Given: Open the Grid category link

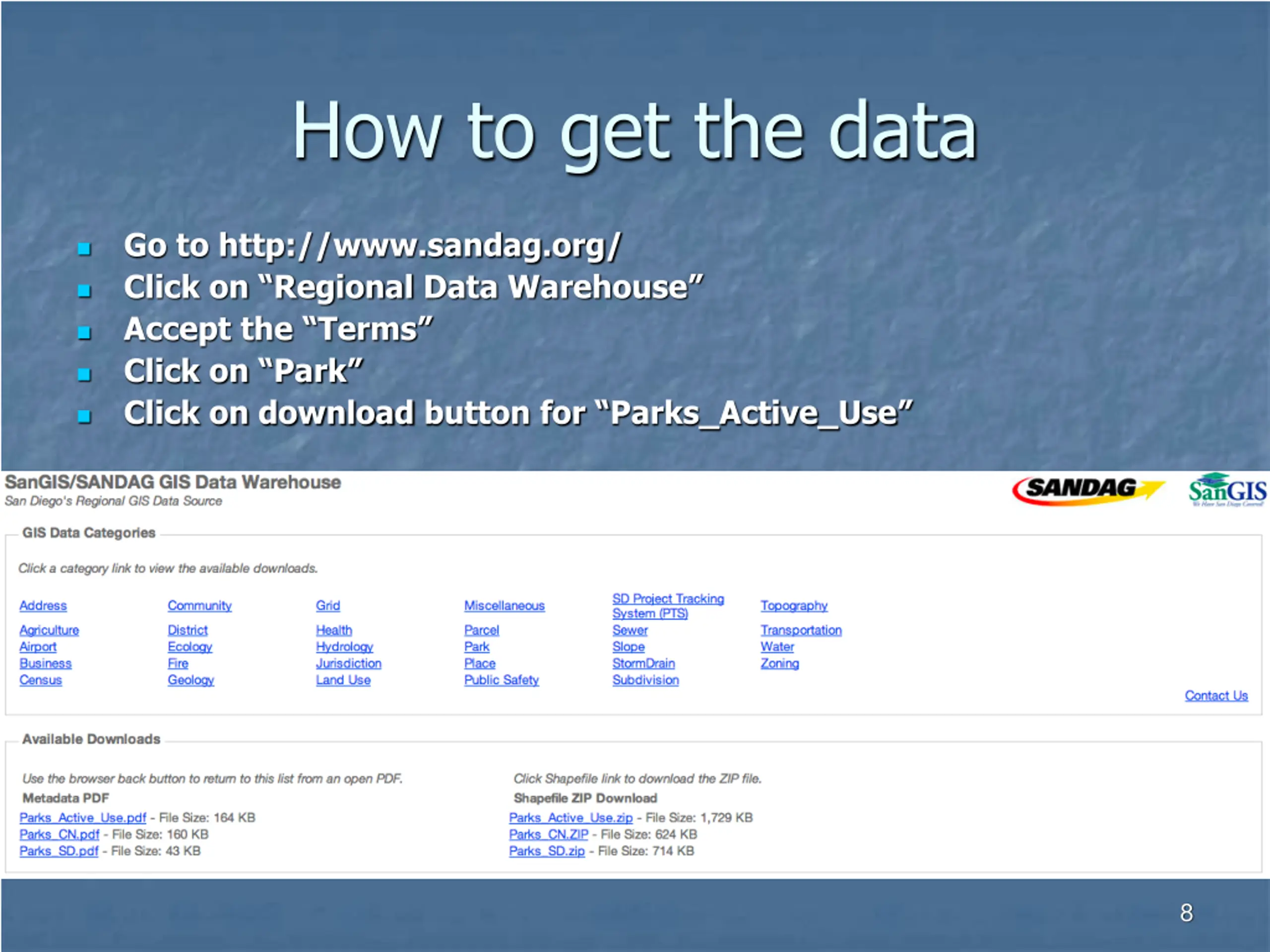Looking at the screenshot, I should point(328,605).
